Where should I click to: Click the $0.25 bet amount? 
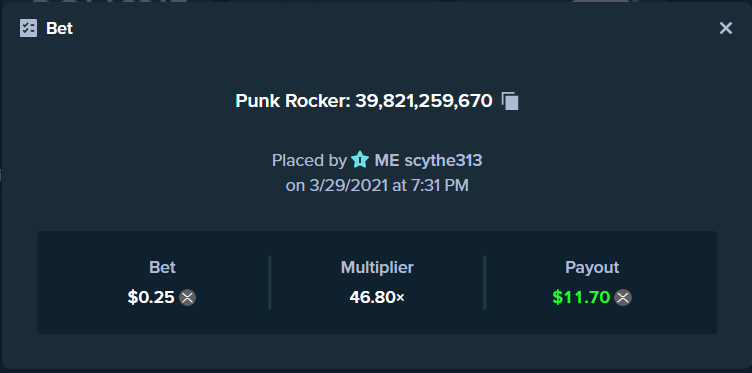[151, 297]
